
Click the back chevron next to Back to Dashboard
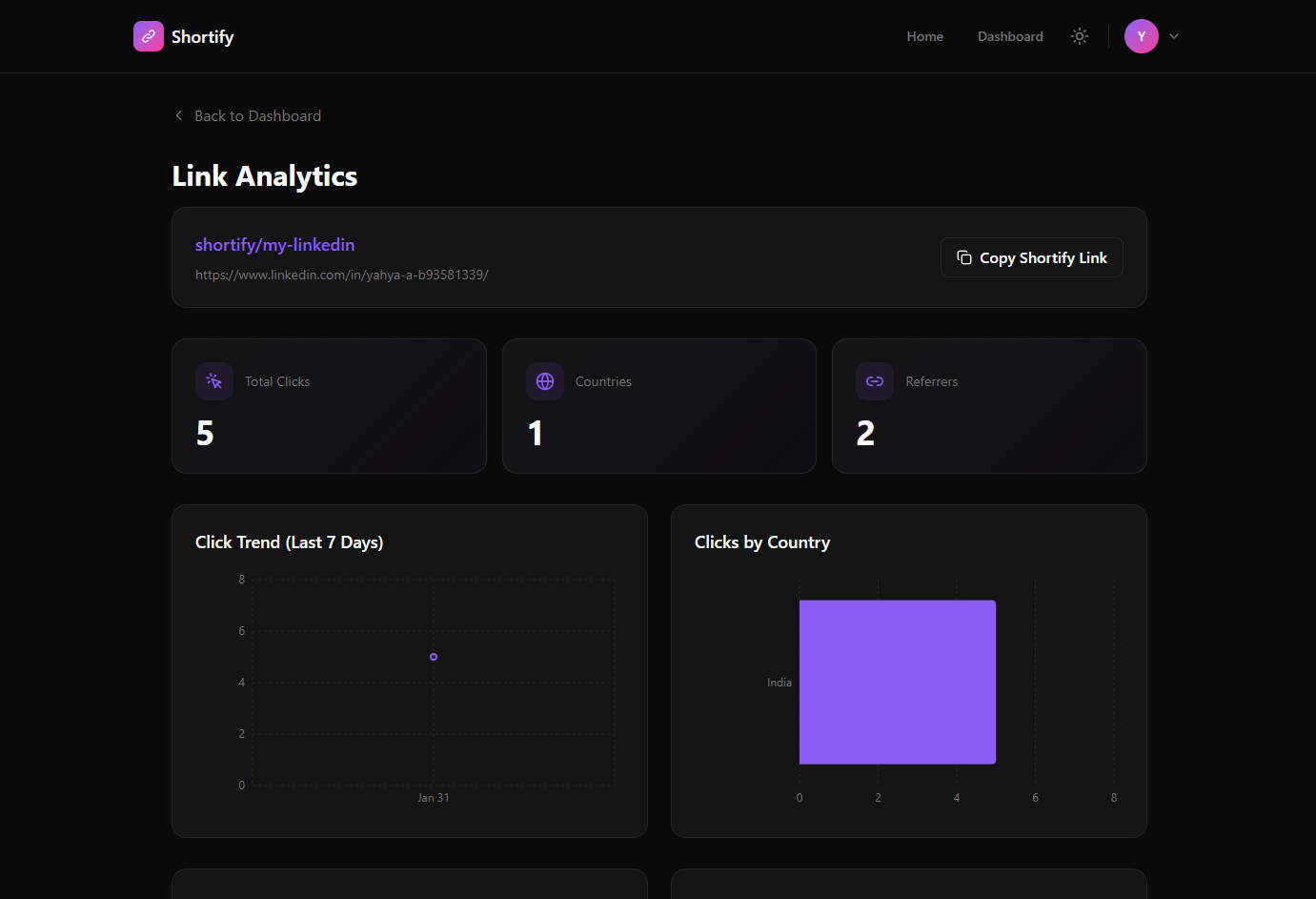[x=178, y=114]
